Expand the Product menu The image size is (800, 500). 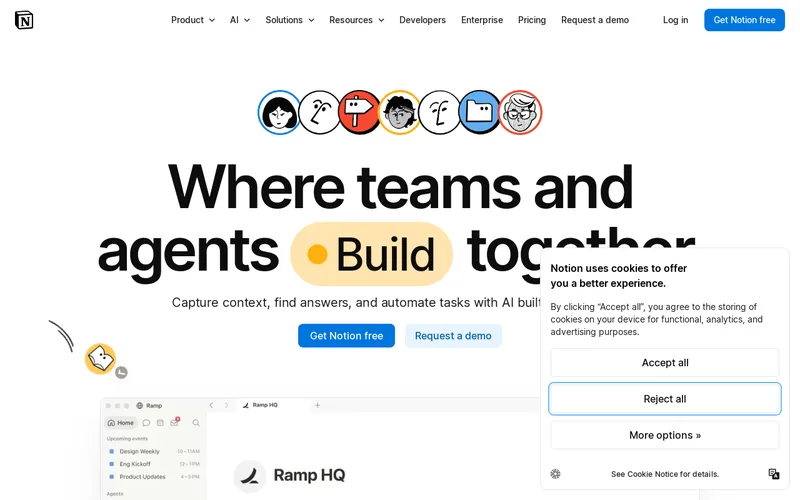[193, 20]
